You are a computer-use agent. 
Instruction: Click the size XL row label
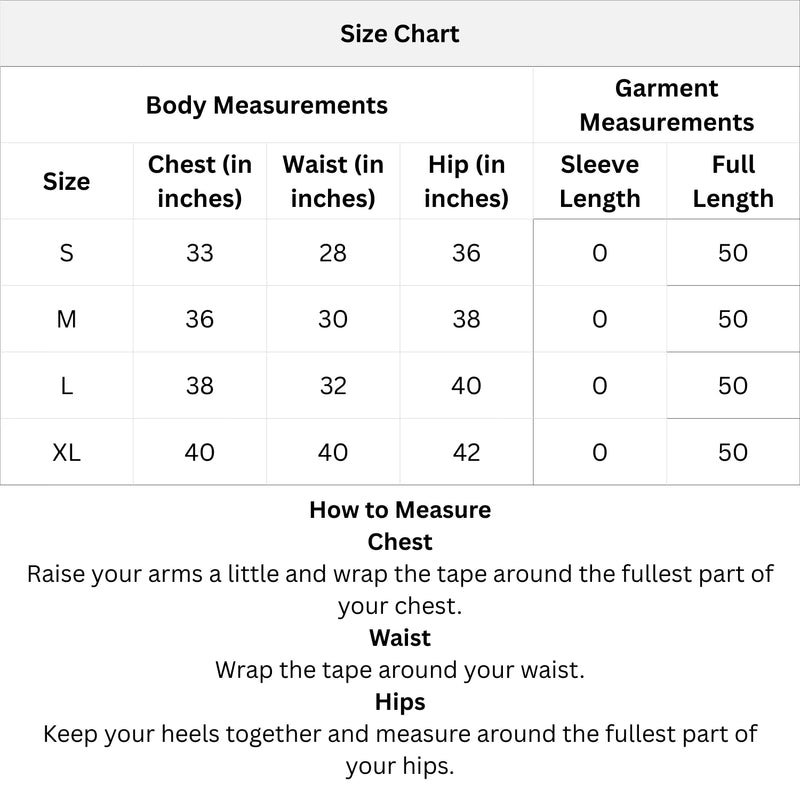(x=66, y=452)
